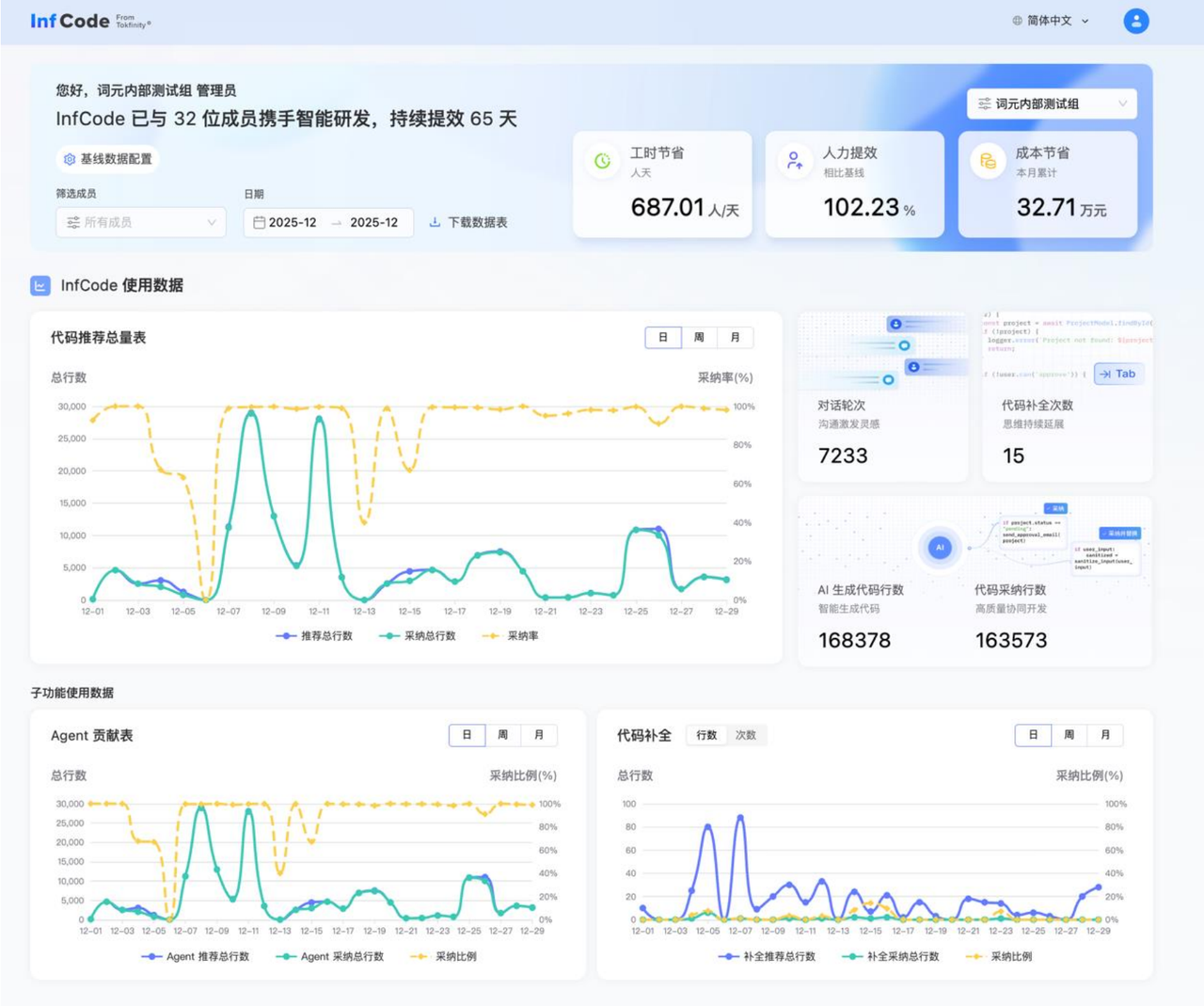The height and width of the screenshot is (1006, 1204).
Task: Click the coins icon on 成本节省 card
Action: (988, 161)
